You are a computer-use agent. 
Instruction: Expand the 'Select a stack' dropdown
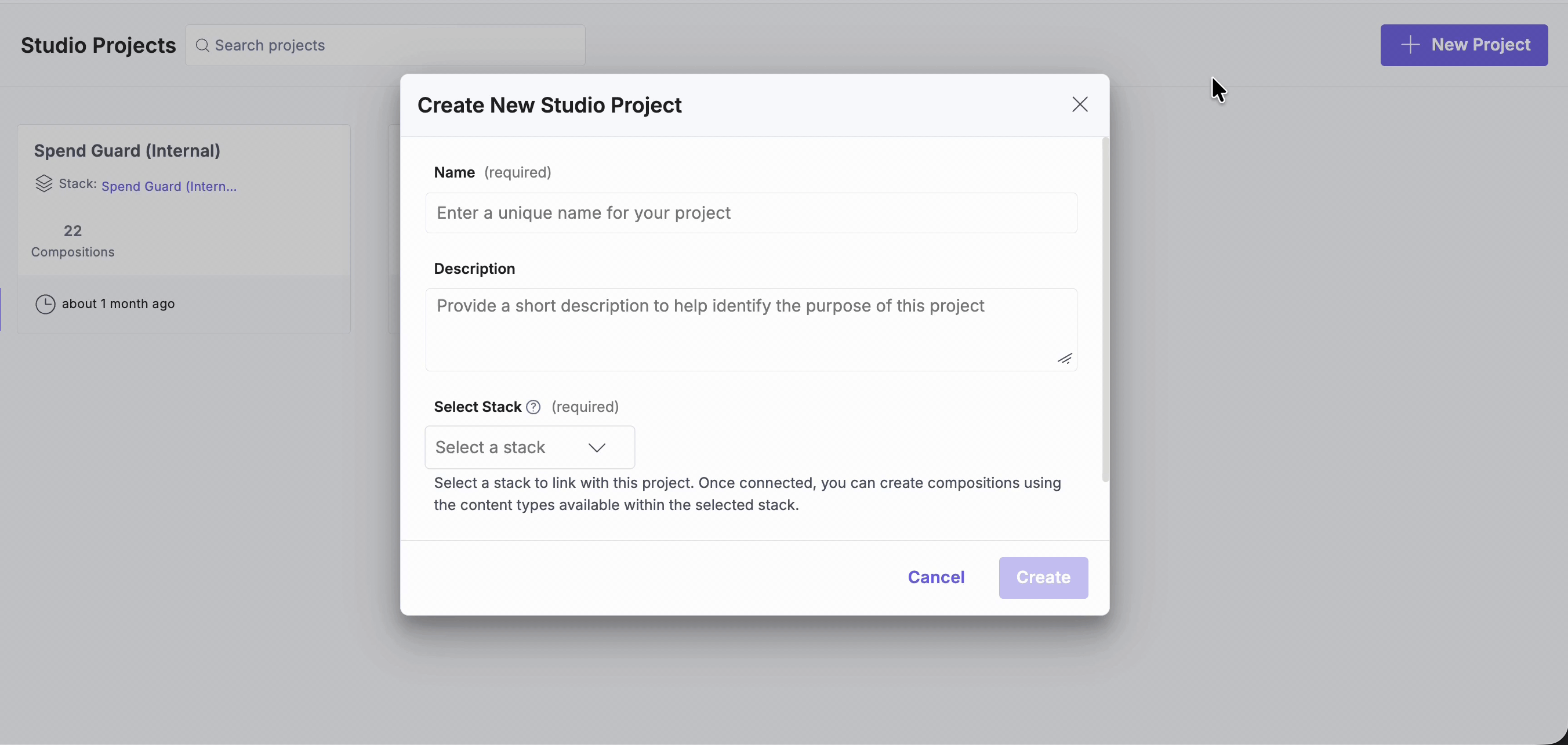(529, 447)
